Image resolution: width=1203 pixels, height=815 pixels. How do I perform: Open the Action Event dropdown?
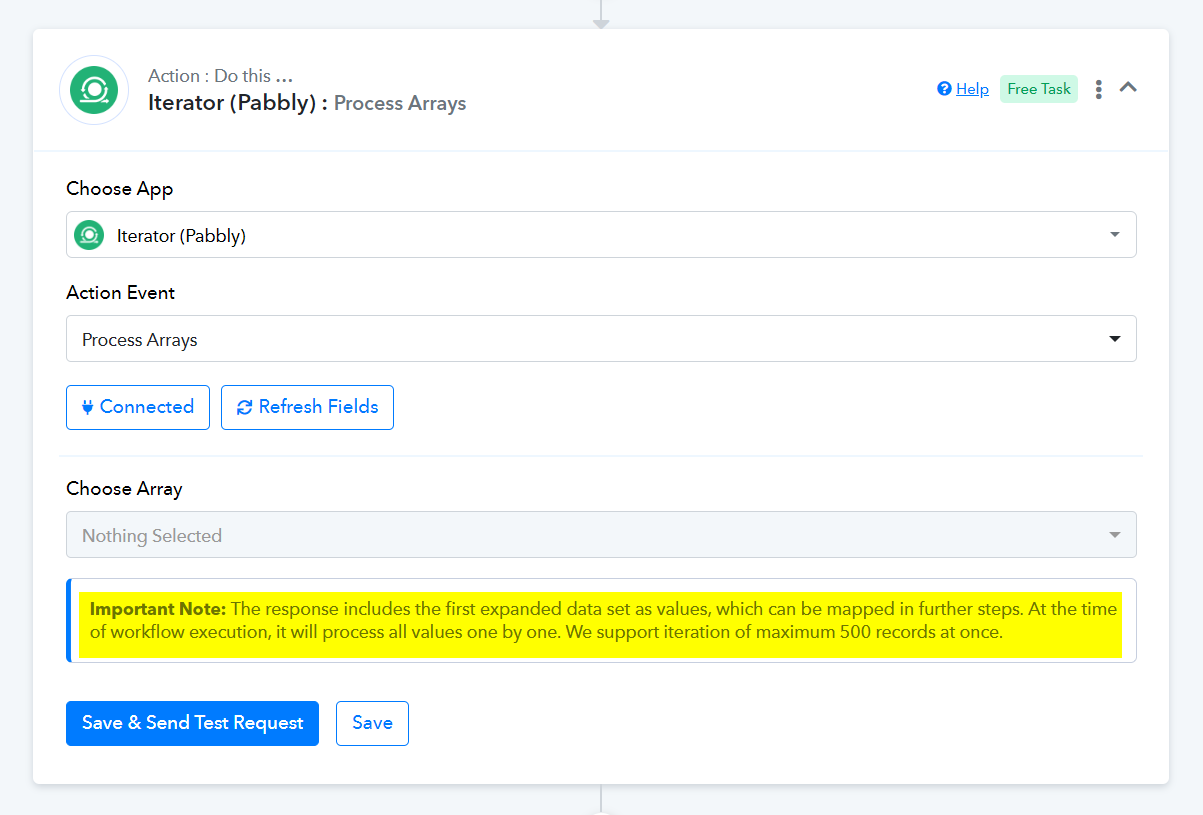(601, 338)
